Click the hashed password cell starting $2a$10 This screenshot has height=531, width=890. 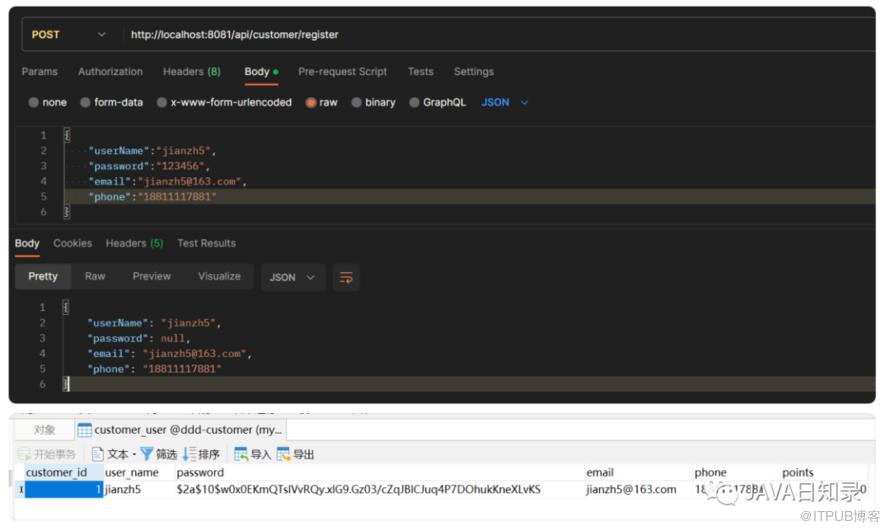(358, 490)
